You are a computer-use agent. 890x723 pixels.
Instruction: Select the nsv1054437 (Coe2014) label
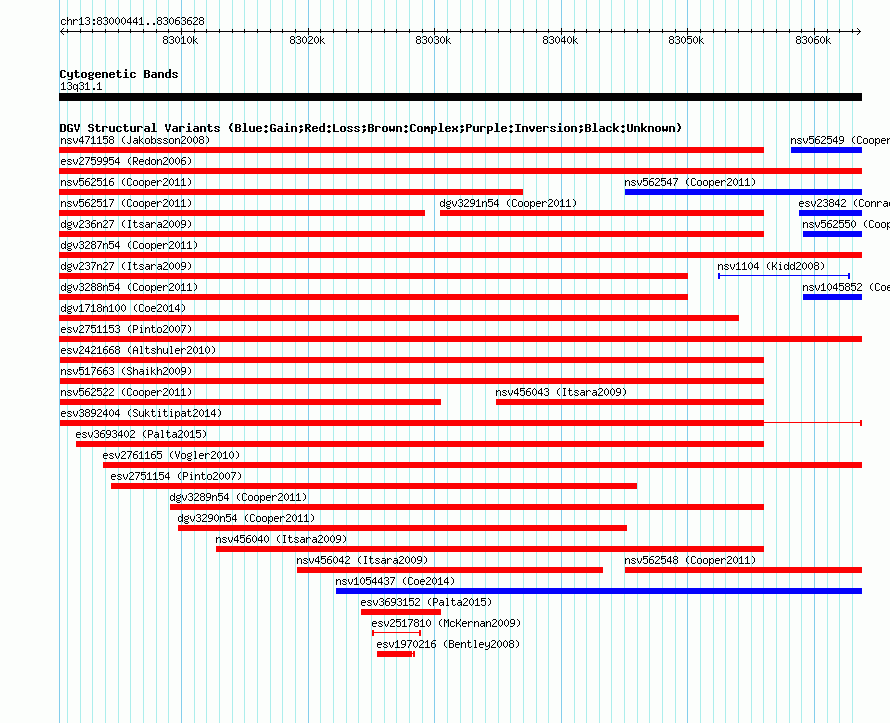point(395,581)
